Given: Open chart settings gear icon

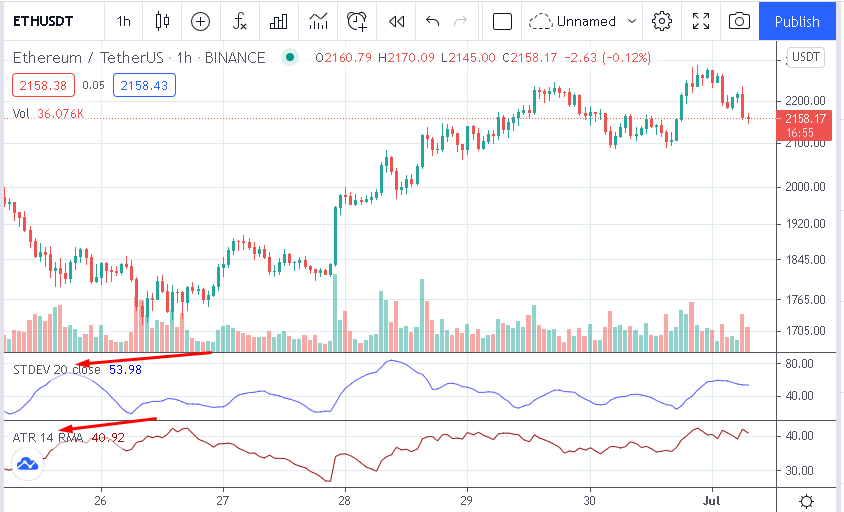Looking at the screenshot, I should (x=661, y=21).
